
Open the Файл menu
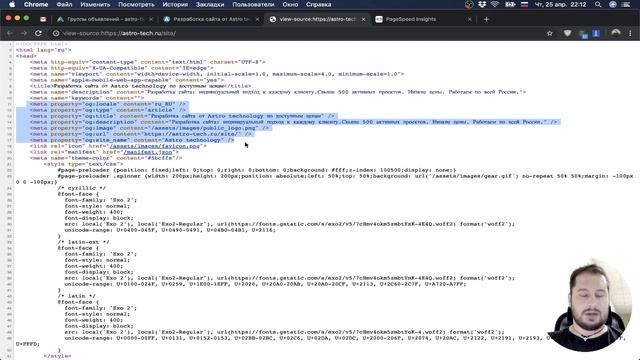click(x=64, y=4)
